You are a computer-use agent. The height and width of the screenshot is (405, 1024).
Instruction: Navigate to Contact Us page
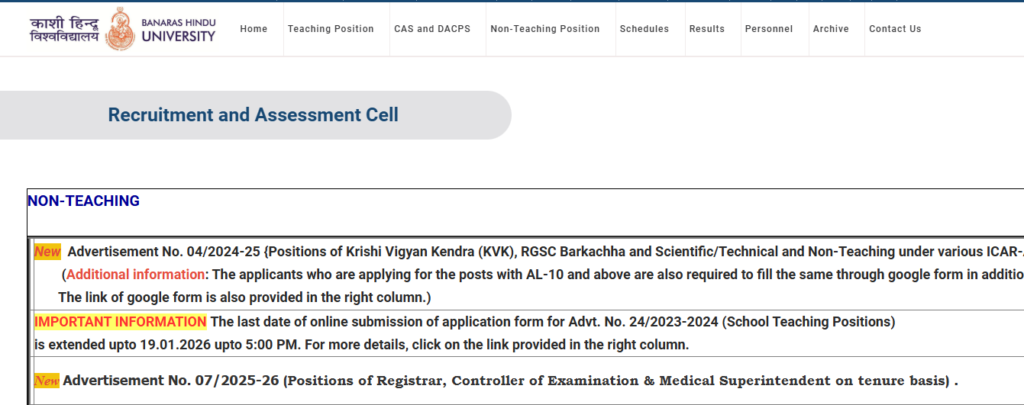pos(895,29)
